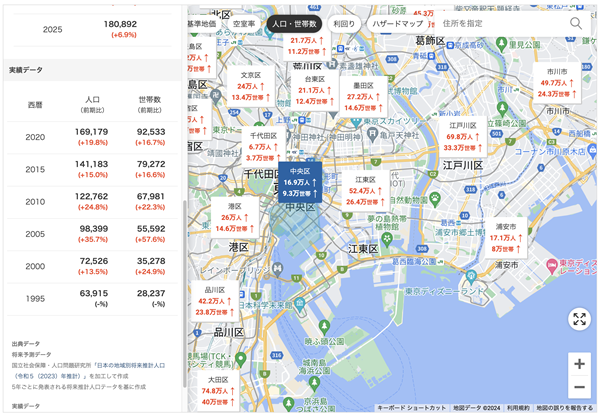Image resolution: width=600 pixels, height=416 pixels.
Task: Zoom out with the minus button
Action: coord(579,387)
